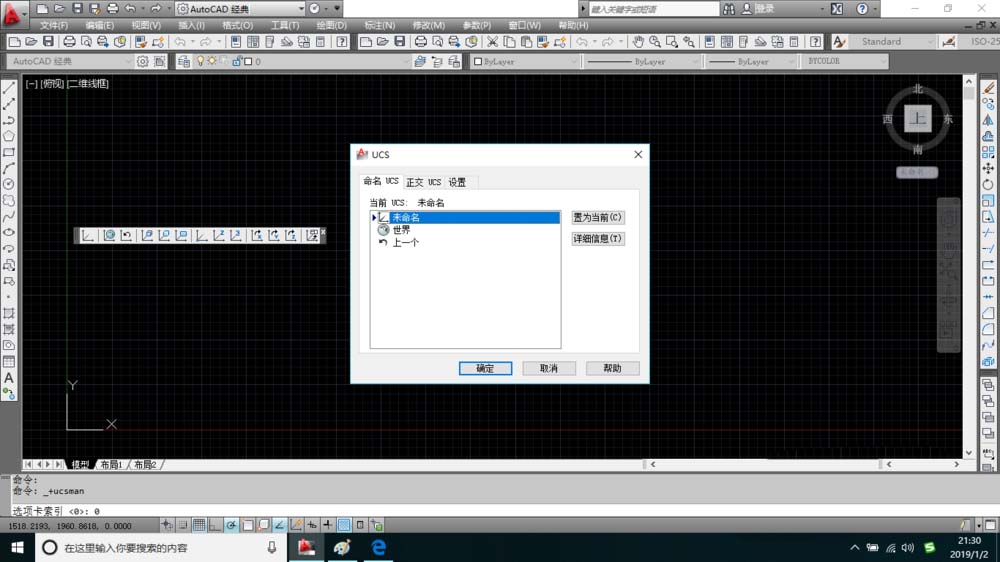1000x562 pixels.
Task: Select the Rectangle draw tool
Action: coord(9,152)
